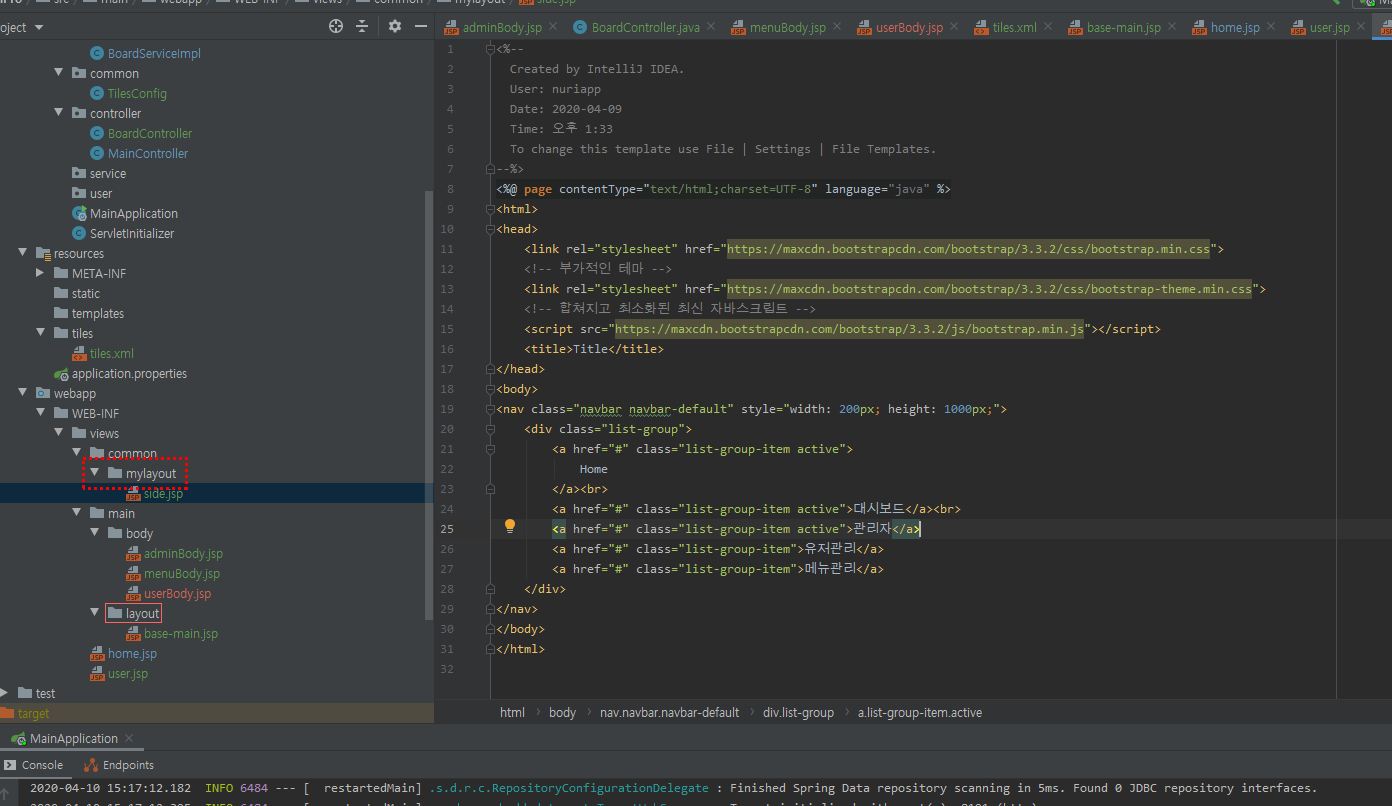Select the templates folder
The image size is (1392, 806).
click(x=98, y=313)
